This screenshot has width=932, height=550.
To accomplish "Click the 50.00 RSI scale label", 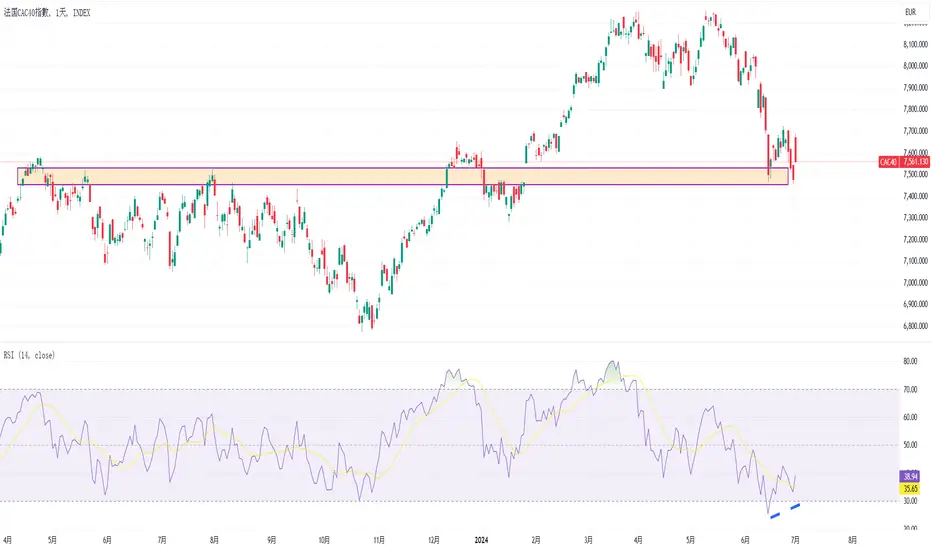I will pos(910,445).
